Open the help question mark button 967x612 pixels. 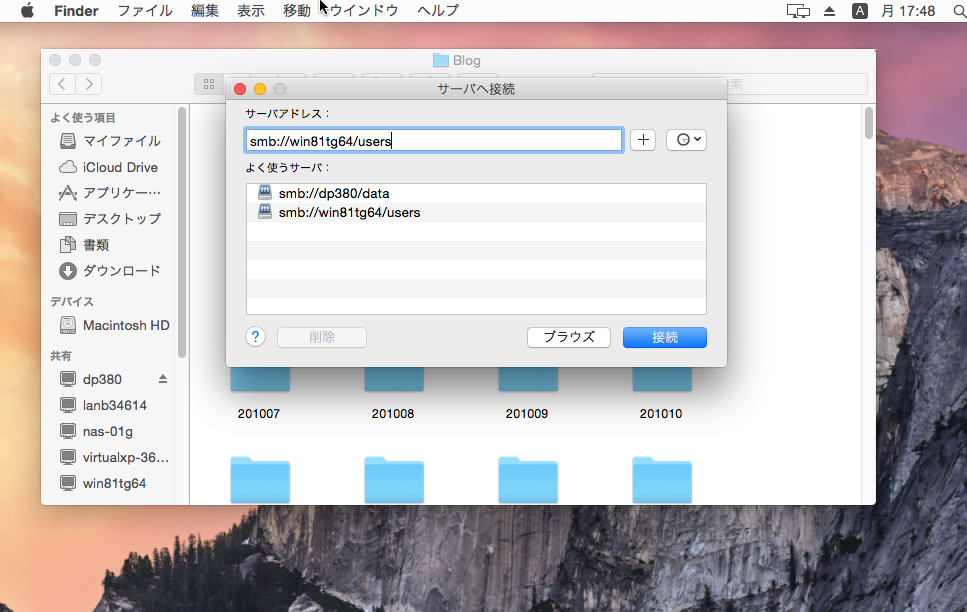[255, 336]
